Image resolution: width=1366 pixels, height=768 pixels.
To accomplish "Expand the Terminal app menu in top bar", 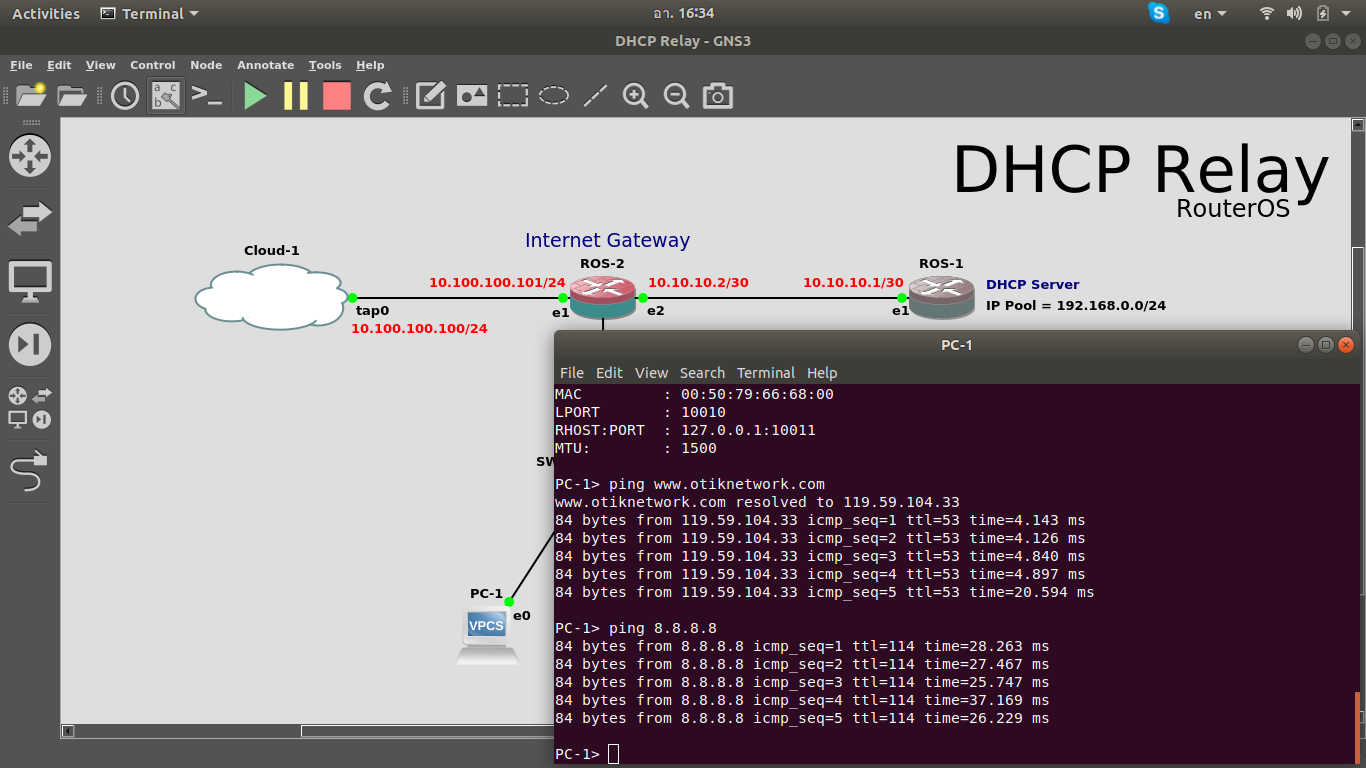I will tap(149, 14).
